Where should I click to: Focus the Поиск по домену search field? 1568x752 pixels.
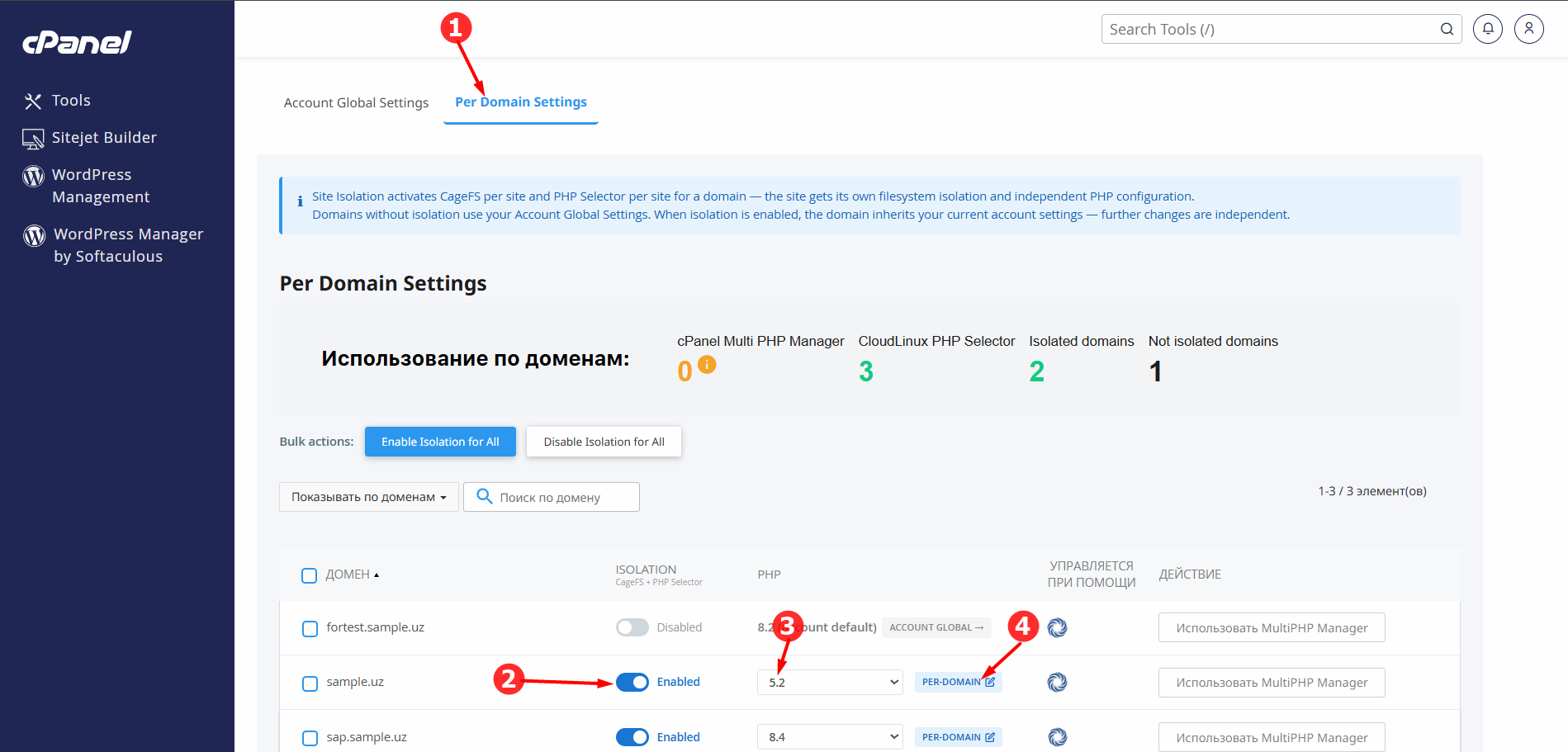coord(552,497)
